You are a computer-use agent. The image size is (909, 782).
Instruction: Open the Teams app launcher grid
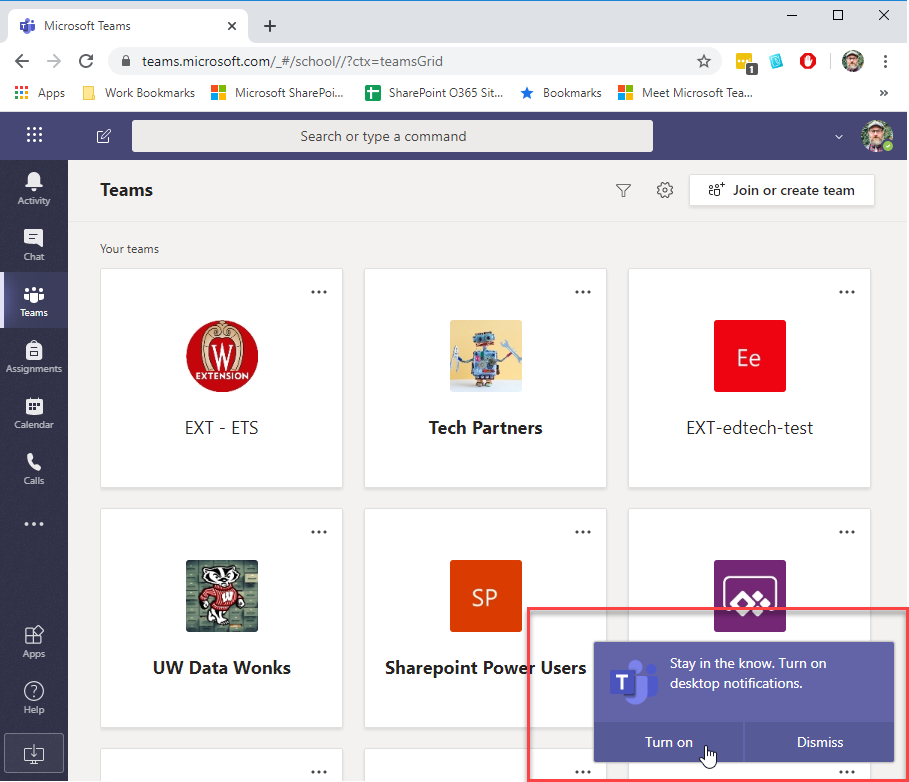point(34,135)
